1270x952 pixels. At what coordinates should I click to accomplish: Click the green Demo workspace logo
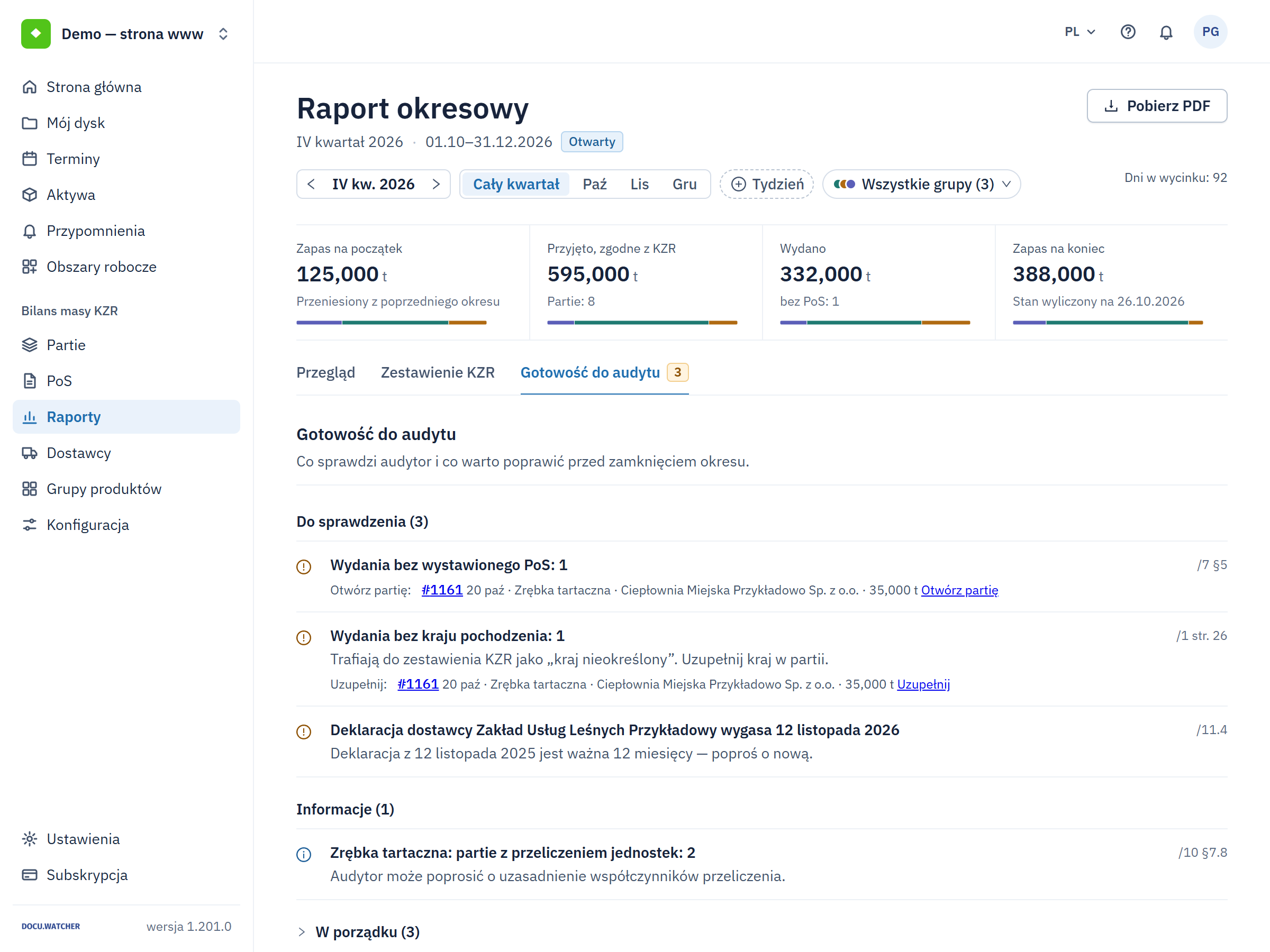pyautogui.click(x=35, y=34)
